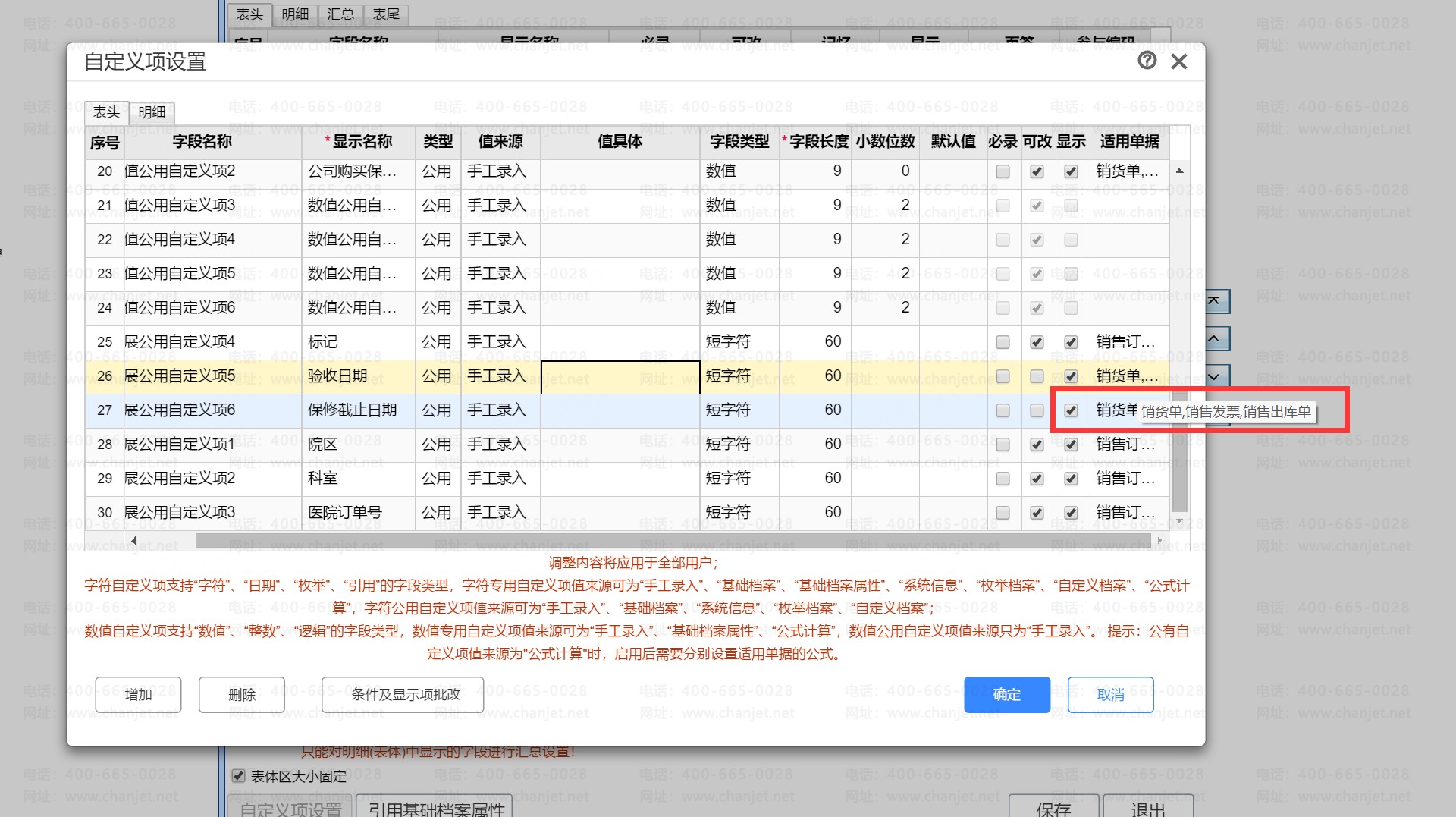Select the 表头 tab in background window
Screen dimensions: 1456x817
[249, 14]
